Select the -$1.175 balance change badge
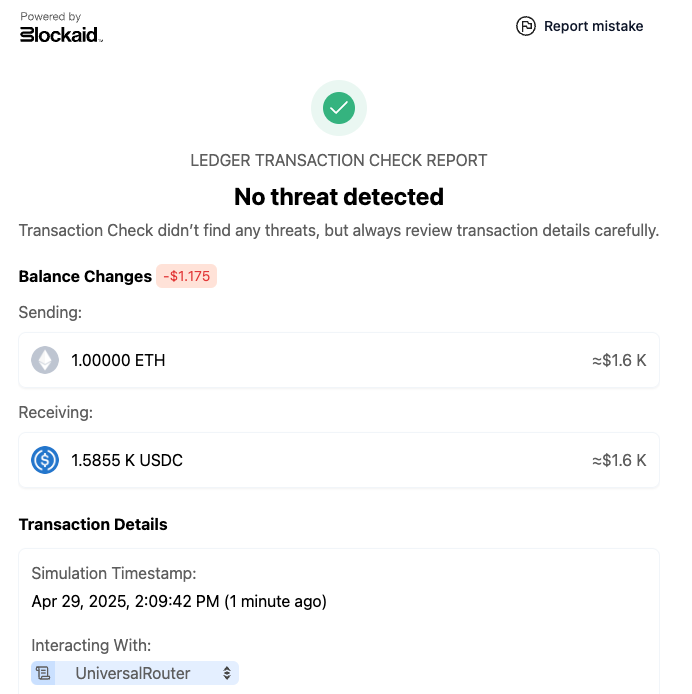692x694 pixels. 186,276
